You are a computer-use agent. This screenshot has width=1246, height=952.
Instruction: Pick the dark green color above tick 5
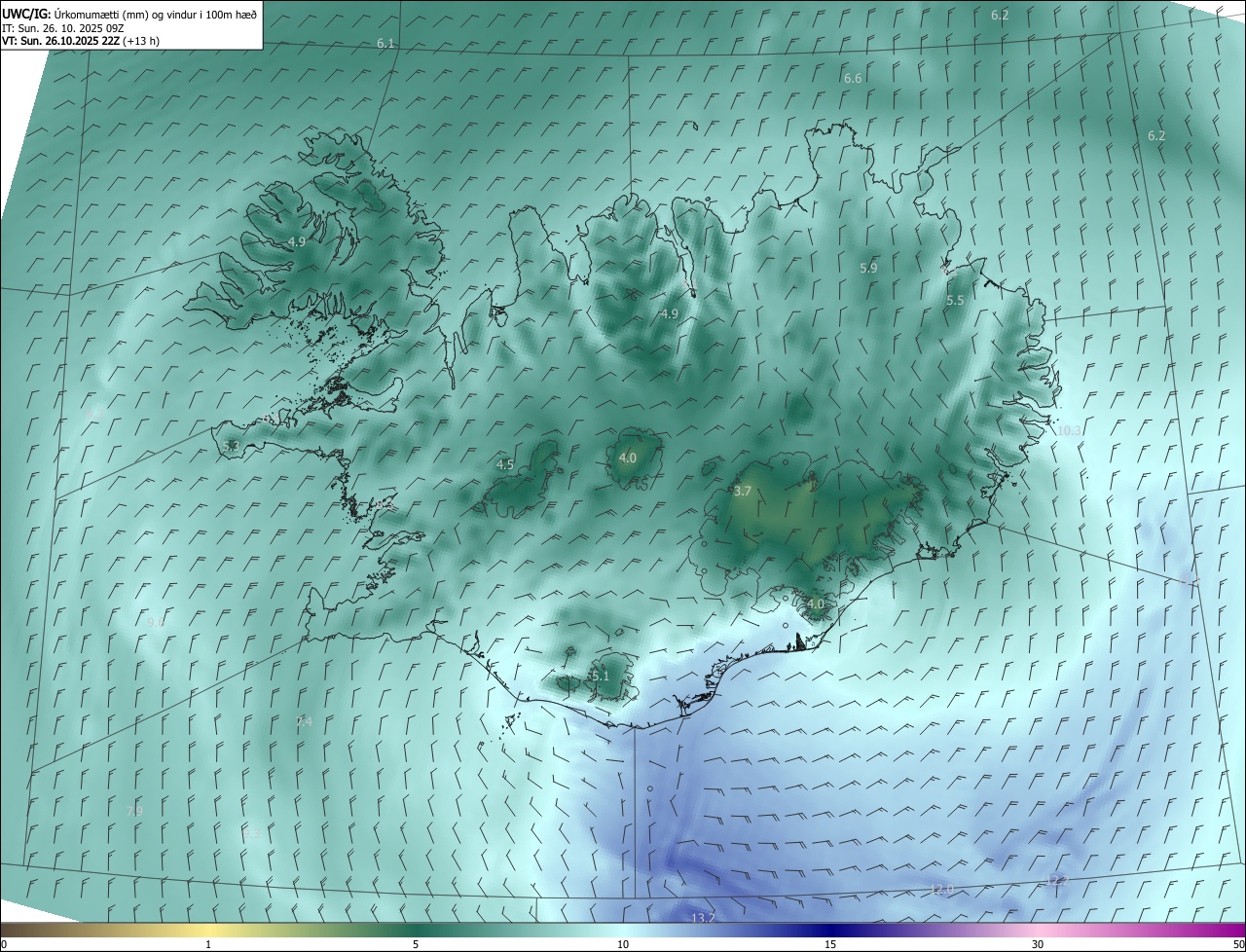416,930
